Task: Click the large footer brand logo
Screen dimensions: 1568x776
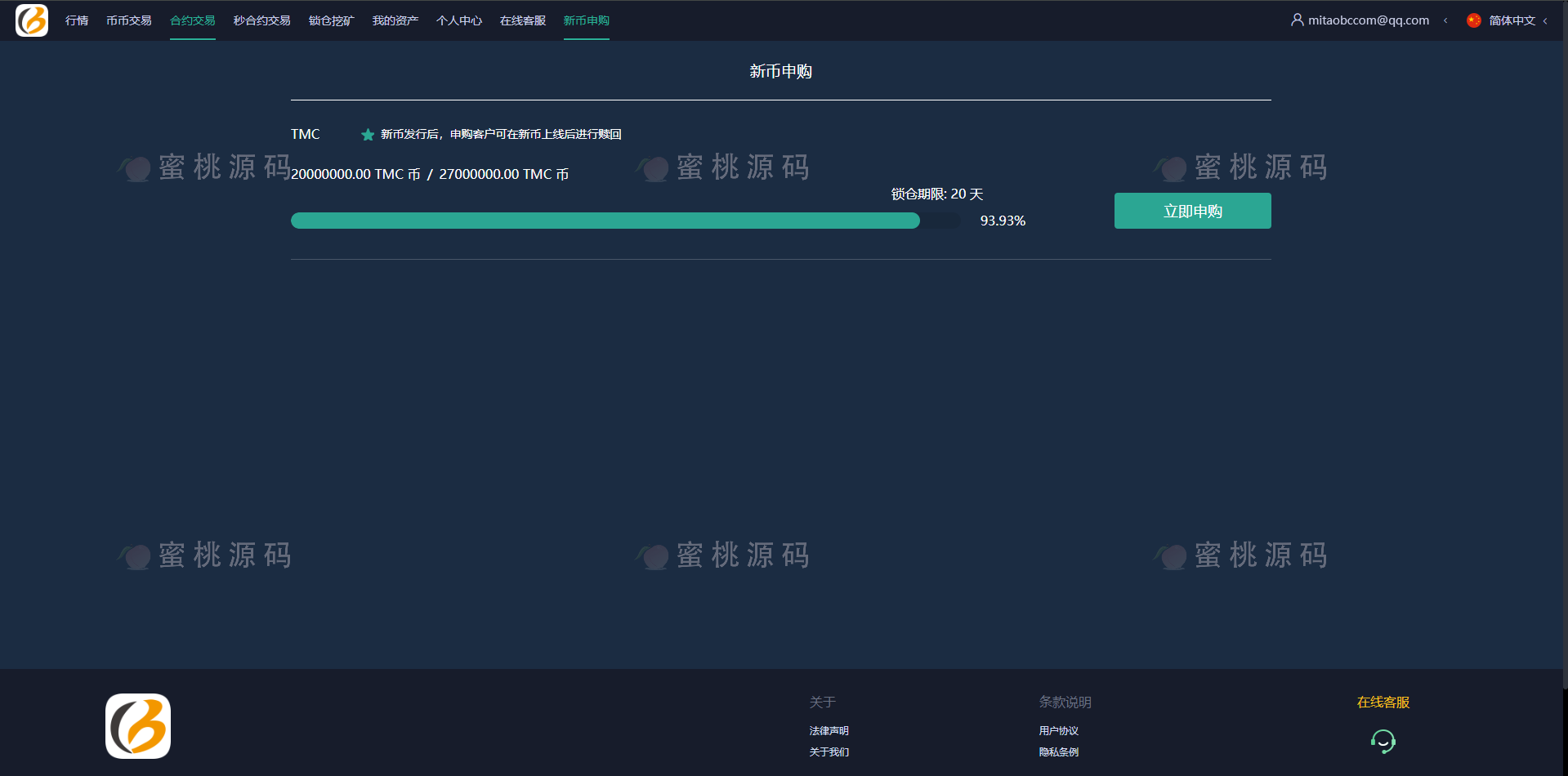Action: click(x=138, y=726)
